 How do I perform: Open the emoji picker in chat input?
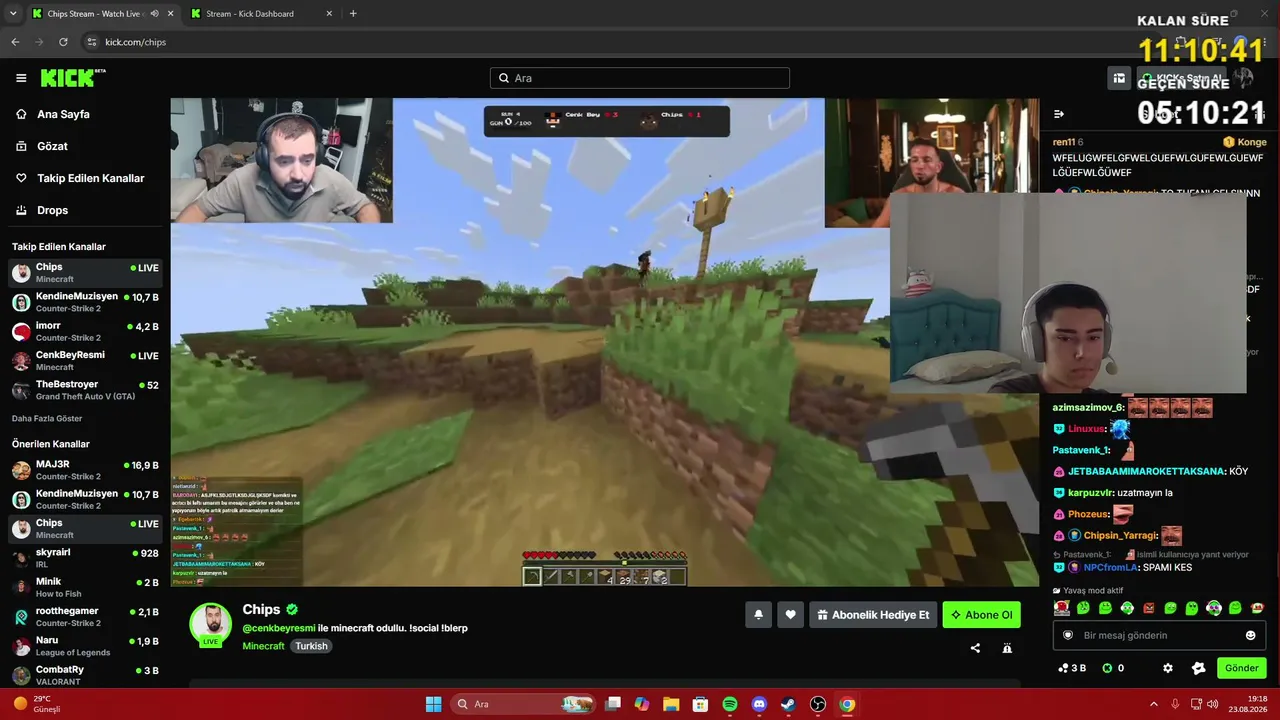[1250, 635]
